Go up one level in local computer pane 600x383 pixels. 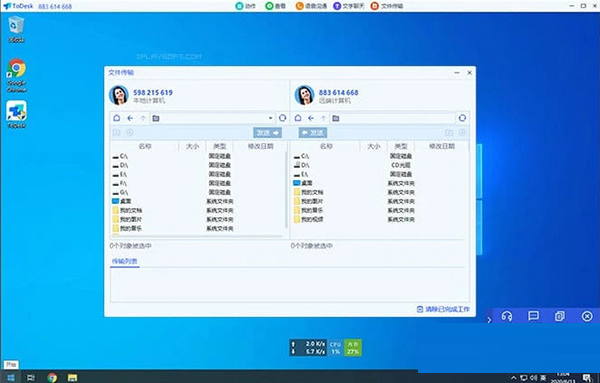coord(143,118)
